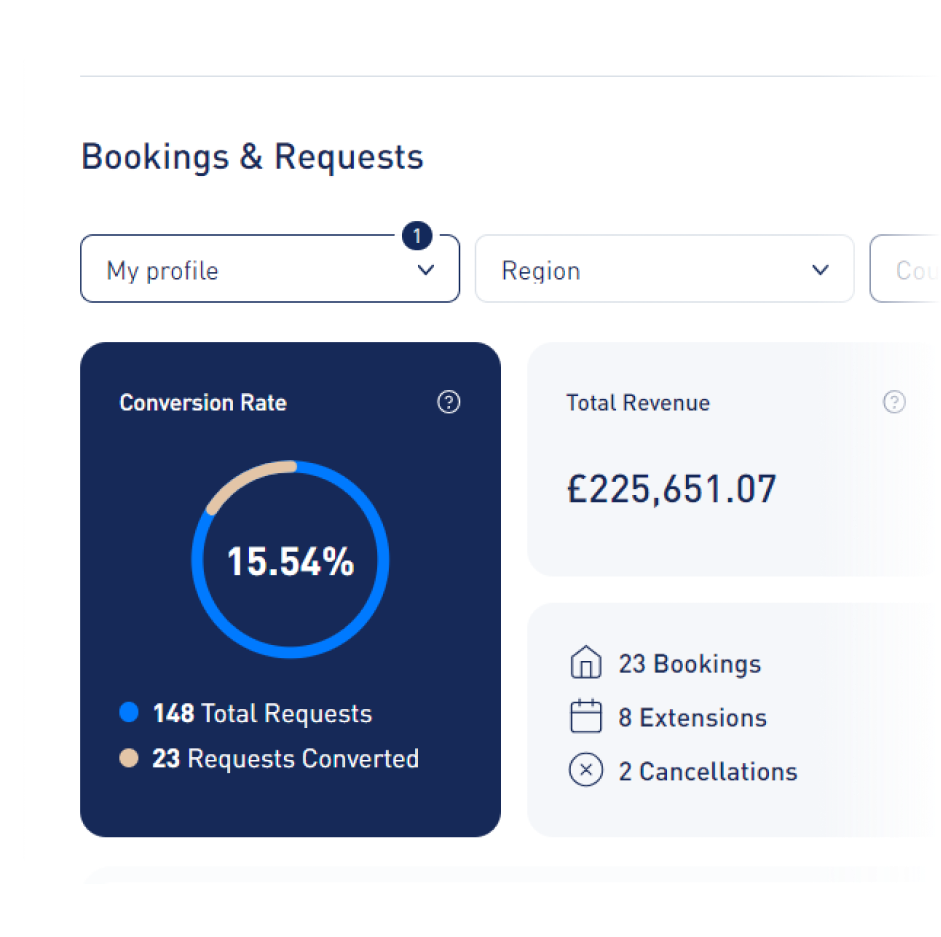The height and width of the screenshot is (937, 941).
Task: Click the chevron arrow in My profile
Action: [425, 270]
